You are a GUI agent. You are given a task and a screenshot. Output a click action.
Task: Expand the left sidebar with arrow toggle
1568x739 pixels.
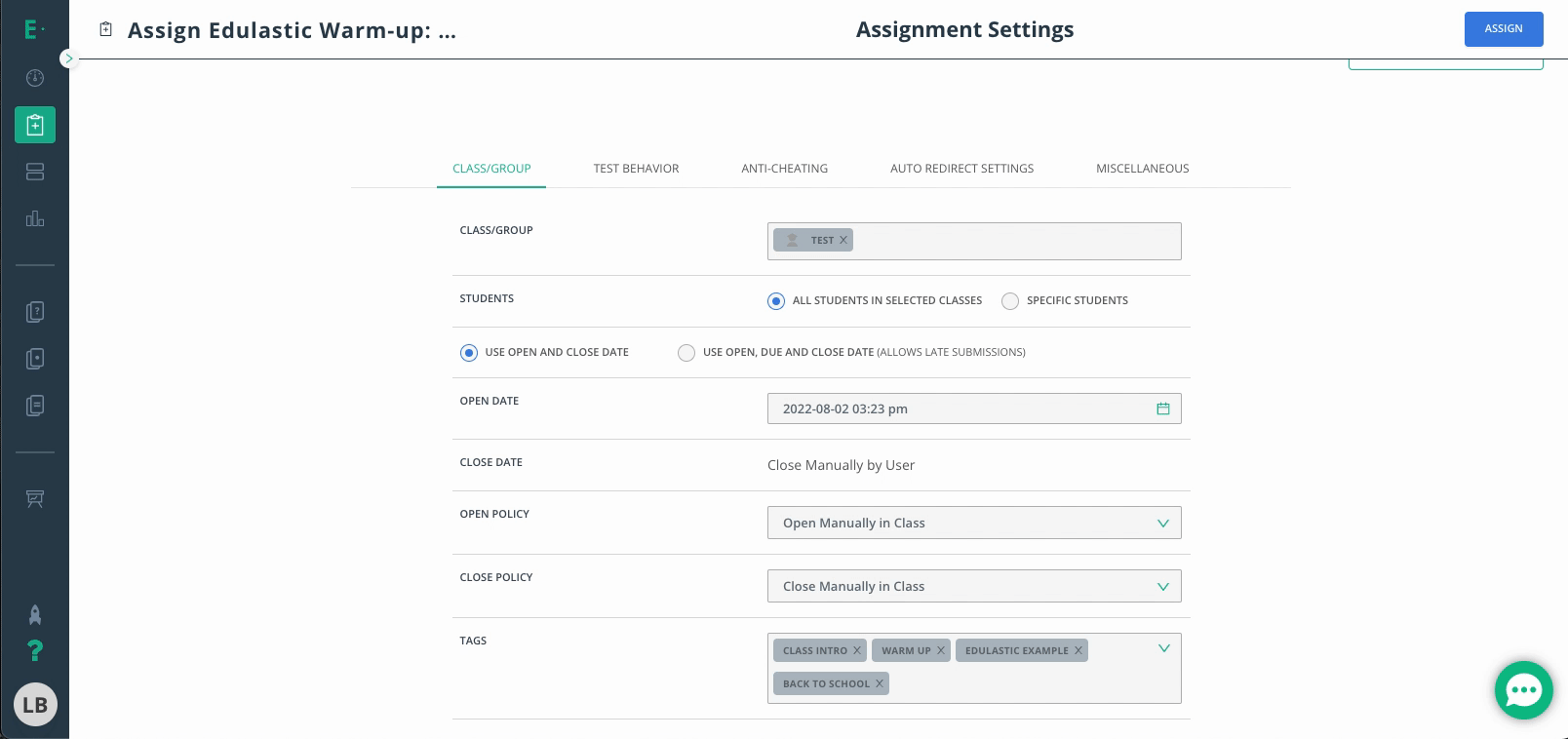coord(68,58)
